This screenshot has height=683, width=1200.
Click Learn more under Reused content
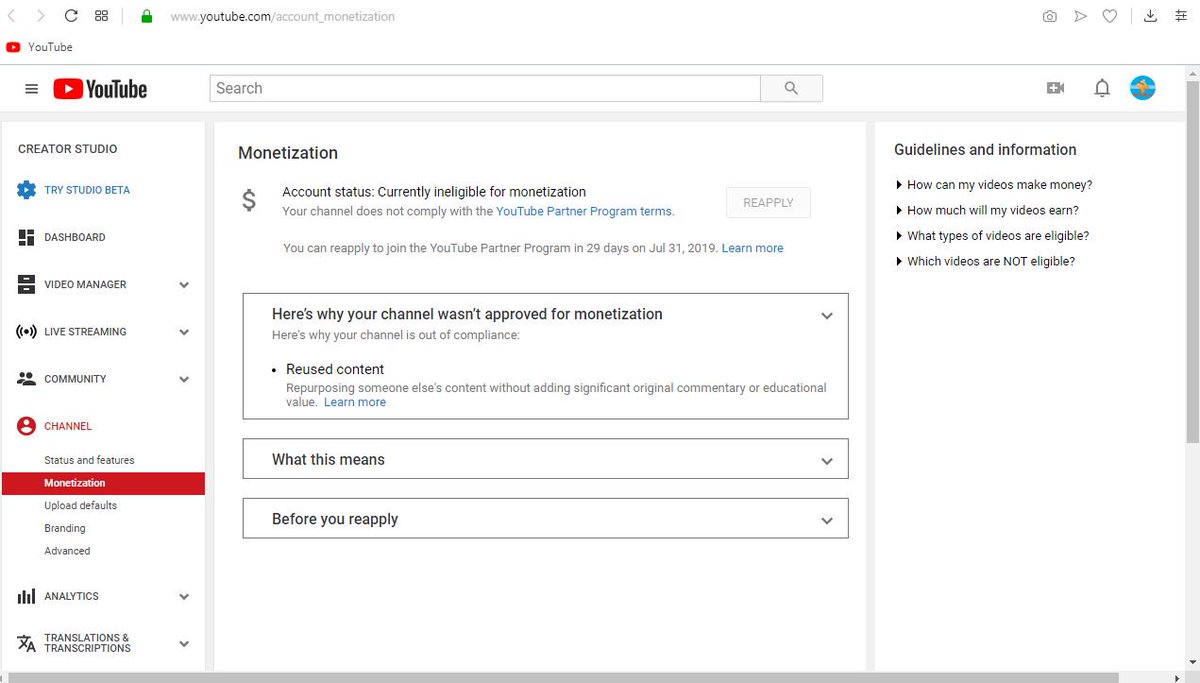coord(355,402)
